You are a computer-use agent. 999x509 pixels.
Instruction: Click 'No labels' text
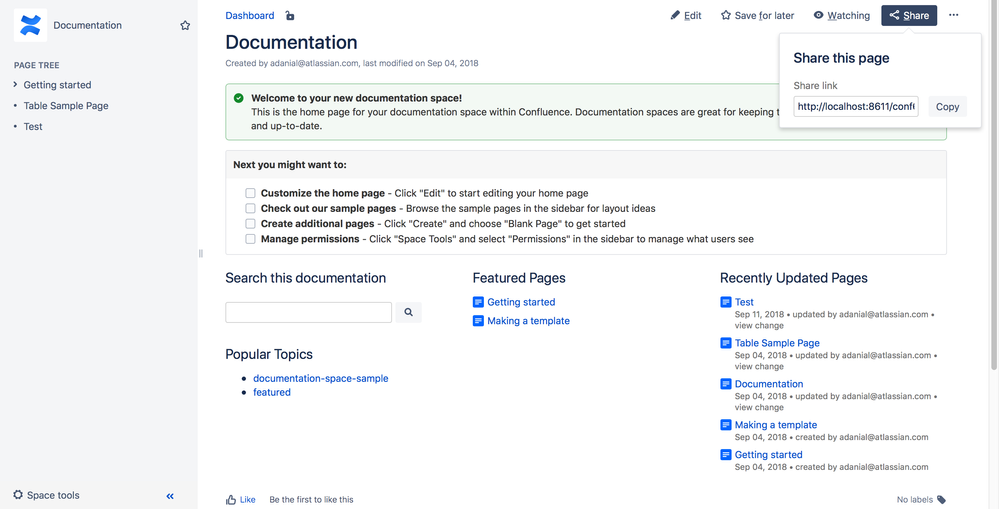tap(914, 499)
